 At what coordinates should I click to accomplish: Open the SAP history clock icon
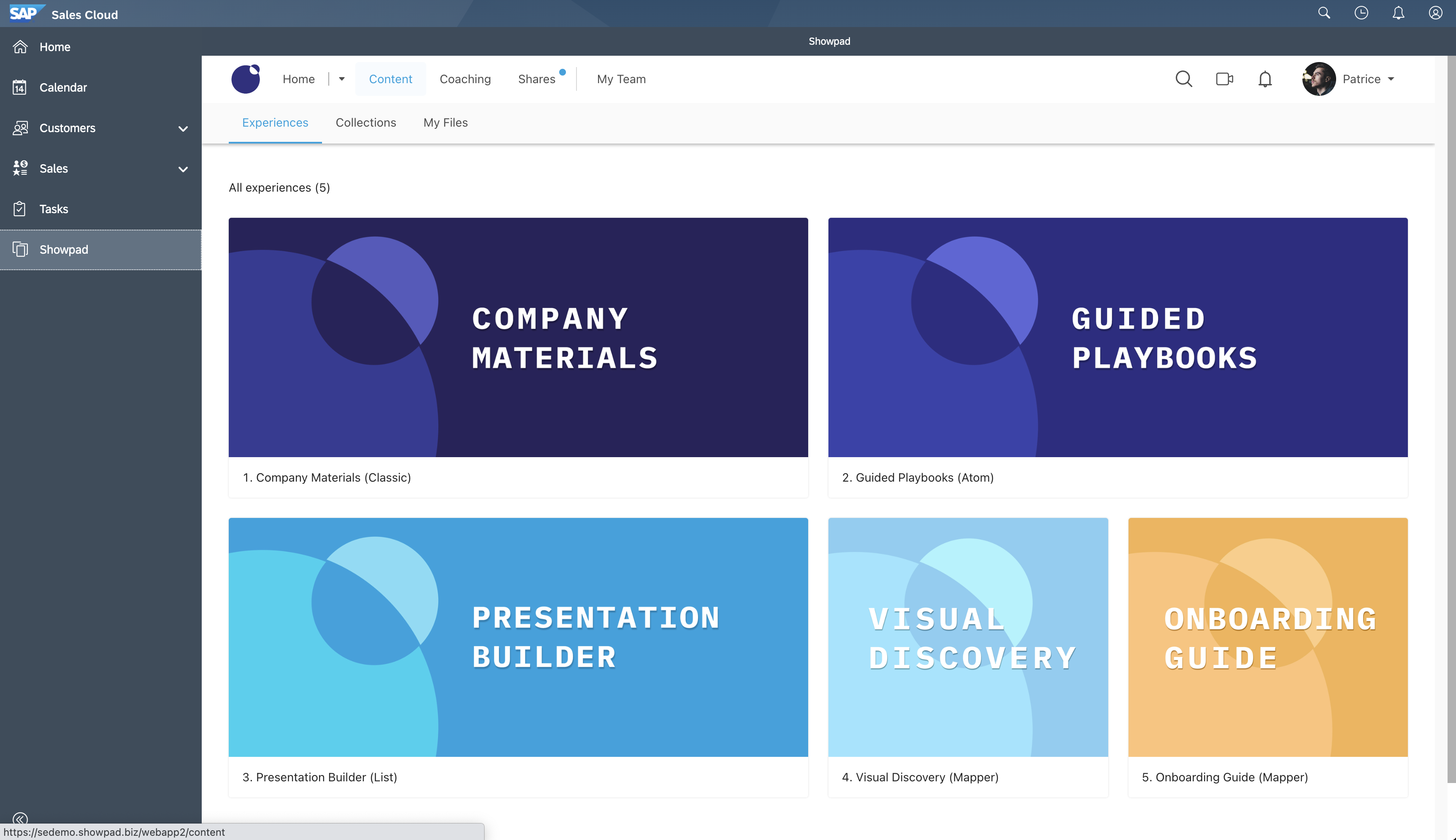[1361, 13]
